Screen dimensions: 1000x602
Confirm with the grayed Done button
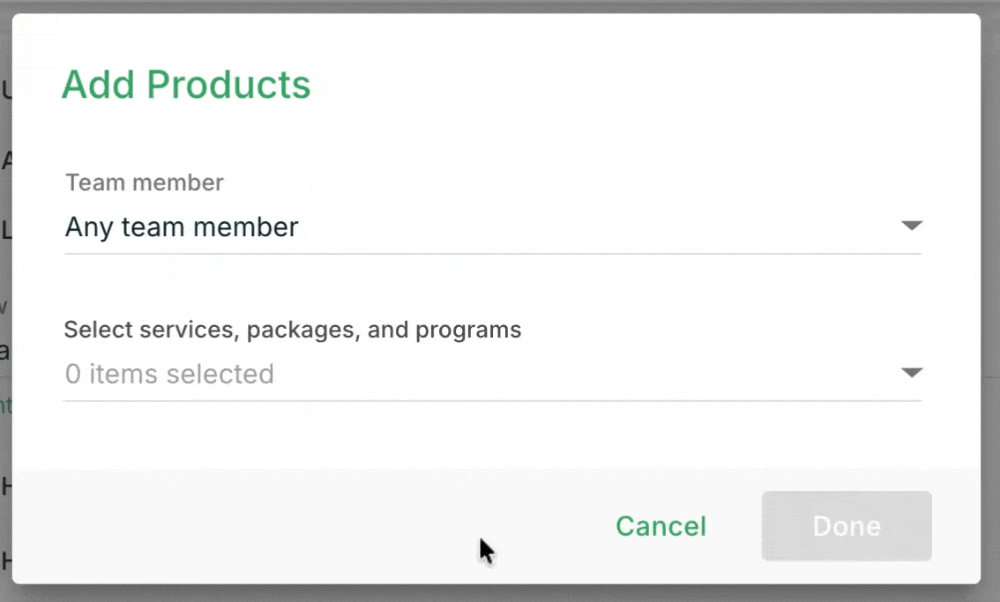click(x=846, y=526)
